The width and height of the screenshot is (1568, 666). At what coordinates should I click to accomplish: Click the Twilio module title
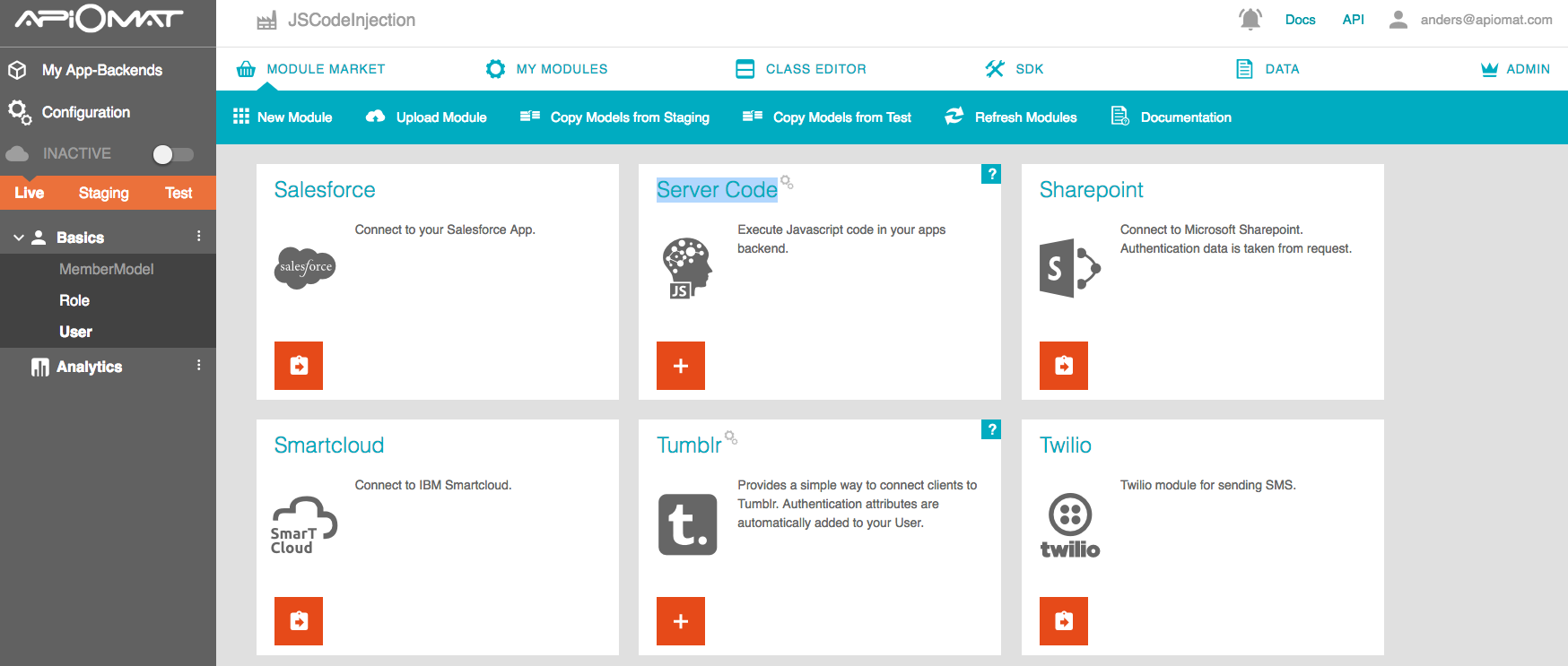tap(1066, 445)
